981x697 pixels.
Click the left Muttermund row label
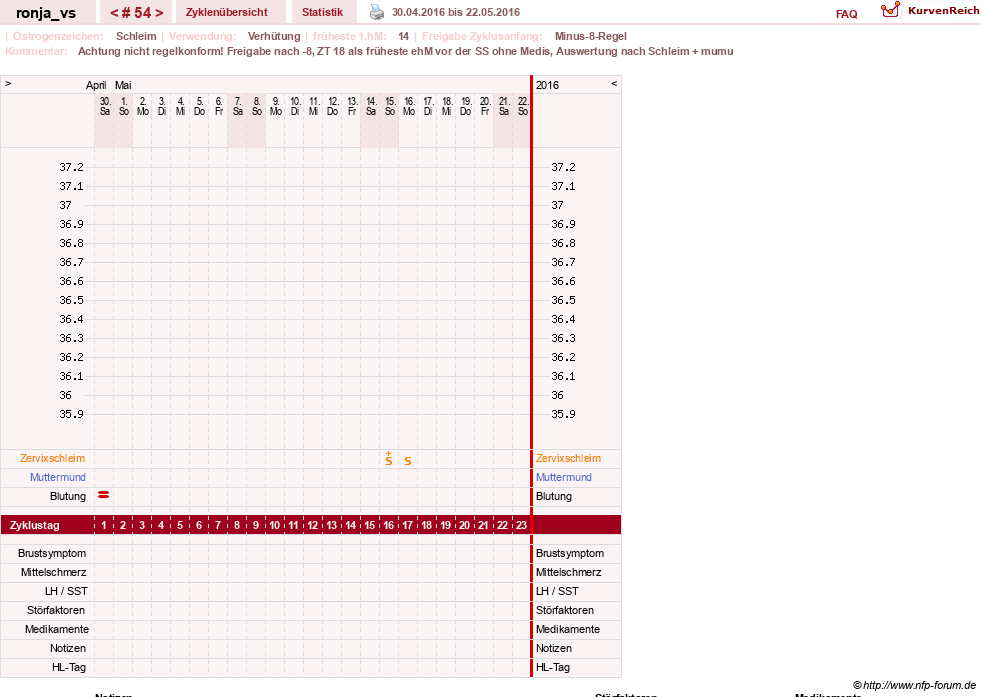coord(58,477)
